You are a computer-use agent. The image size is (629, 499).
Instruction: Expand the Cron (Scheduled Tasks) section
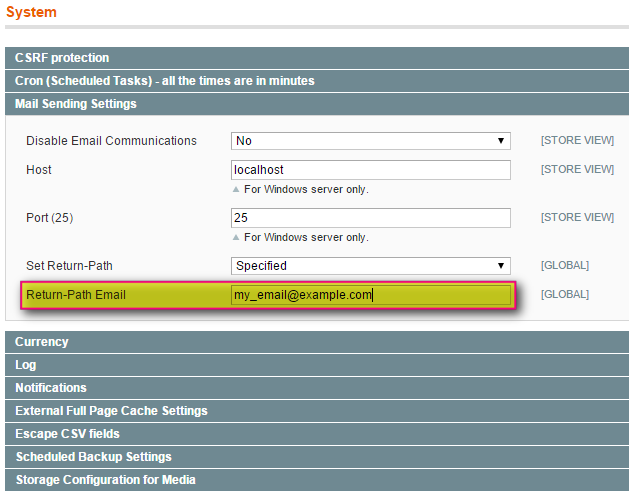[164, 80]
